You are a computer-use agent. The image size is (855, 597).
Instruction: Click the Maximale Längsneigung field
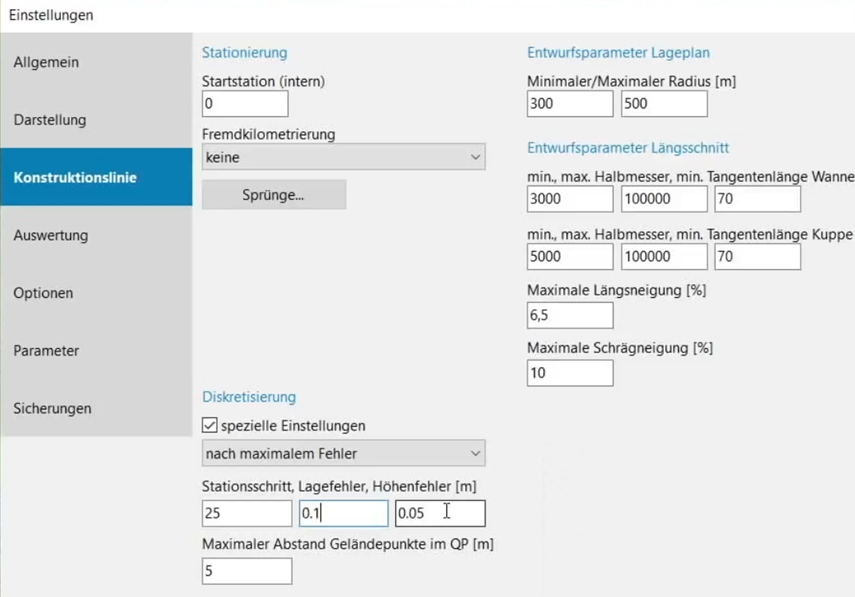[570, 315]
